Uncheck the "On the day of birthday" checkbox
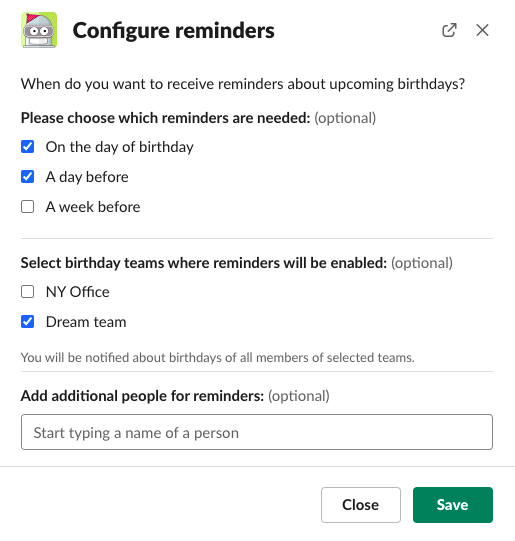515x541 pixels. tap(28, 147)
